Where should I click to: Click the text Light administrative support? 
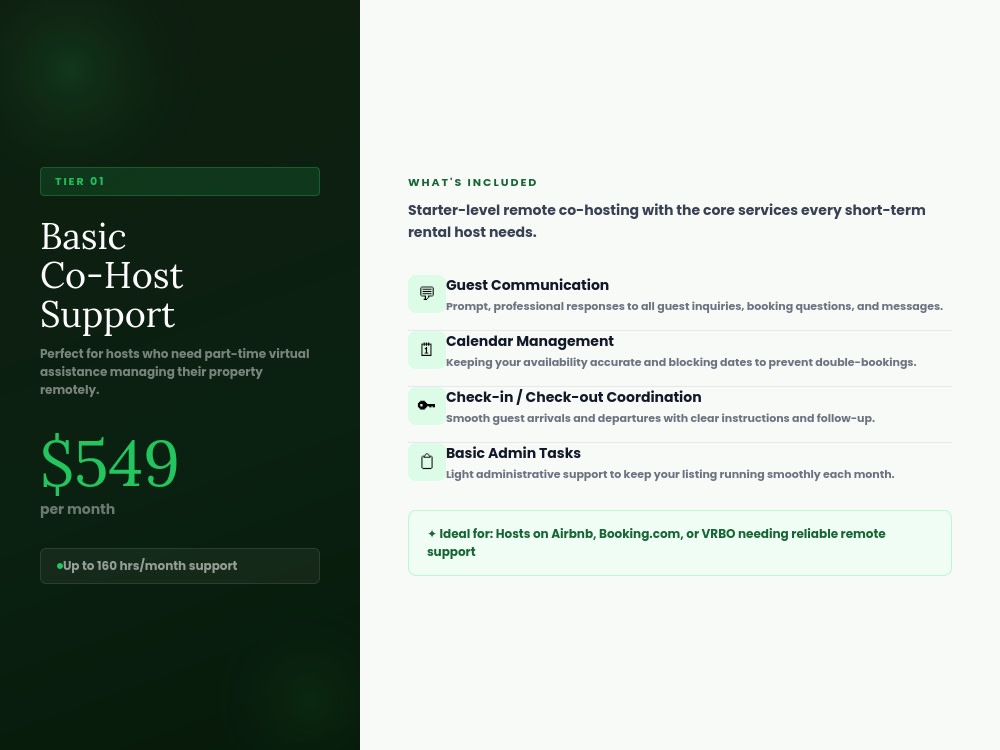670,474
